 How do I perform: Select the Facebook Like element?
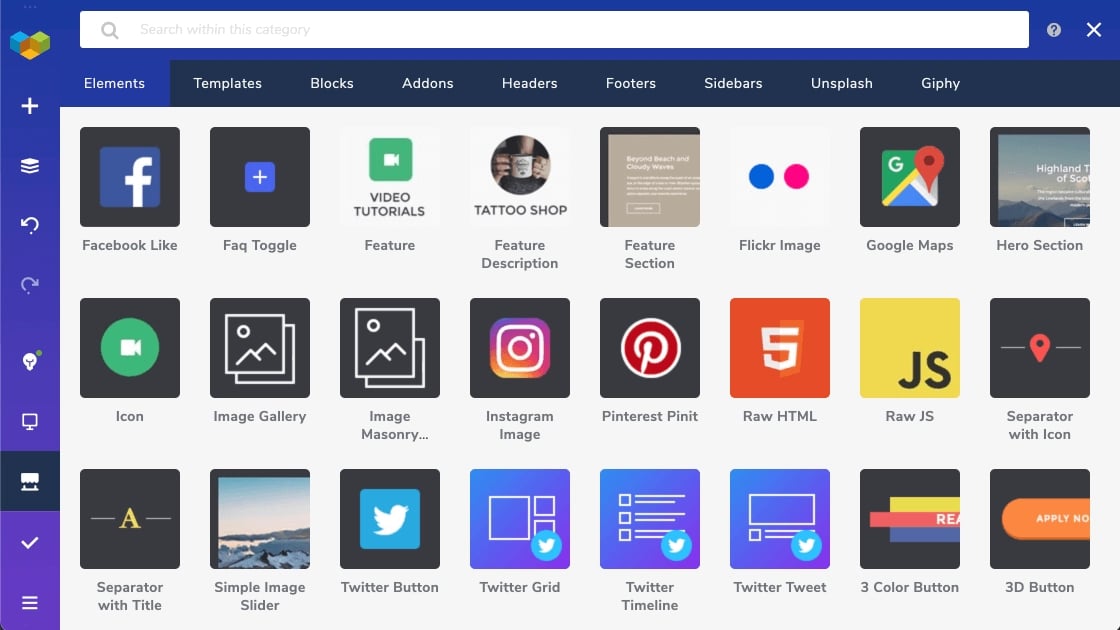pos(130,177)
